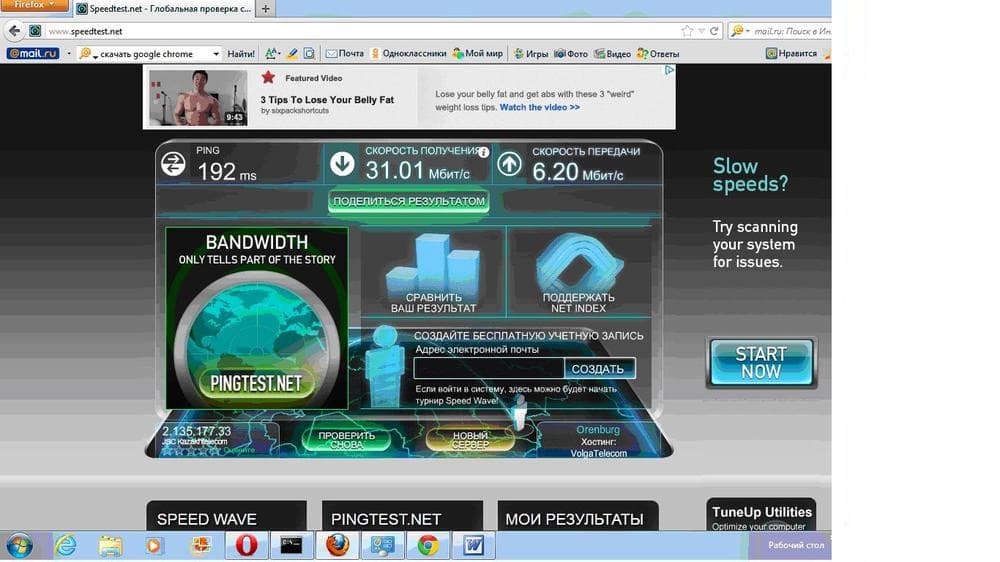Click Проверить снова test again button
Image resolution: width=1000 pixels, height=562 pixels.
pos(346,440)
